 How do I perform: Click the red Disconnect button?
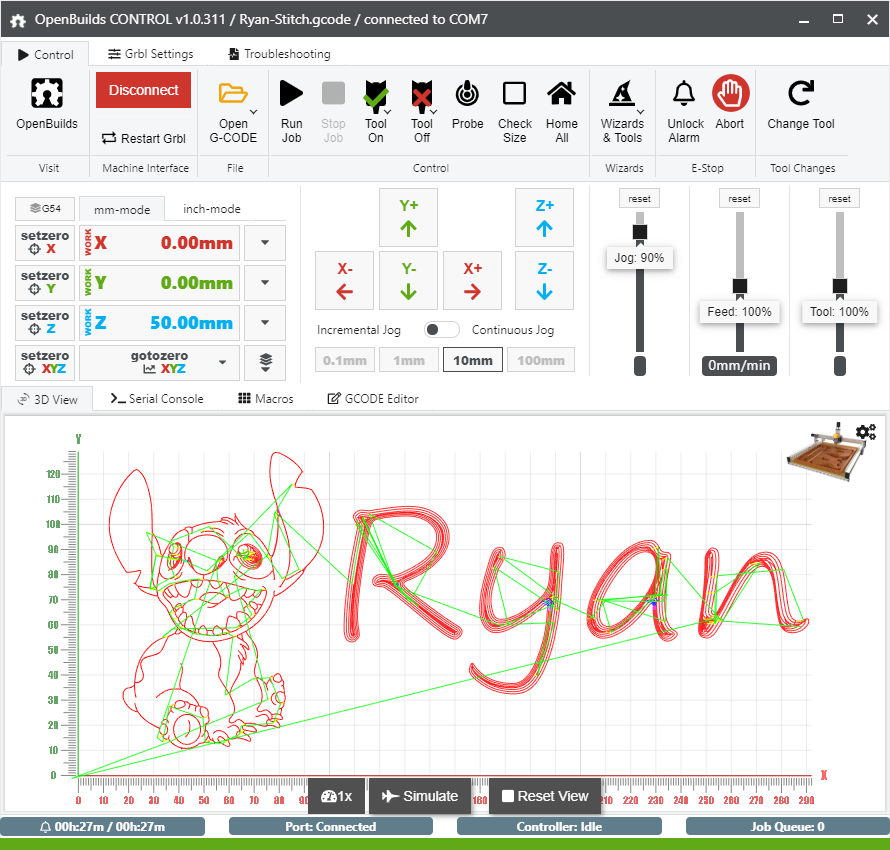pos(143,90)
